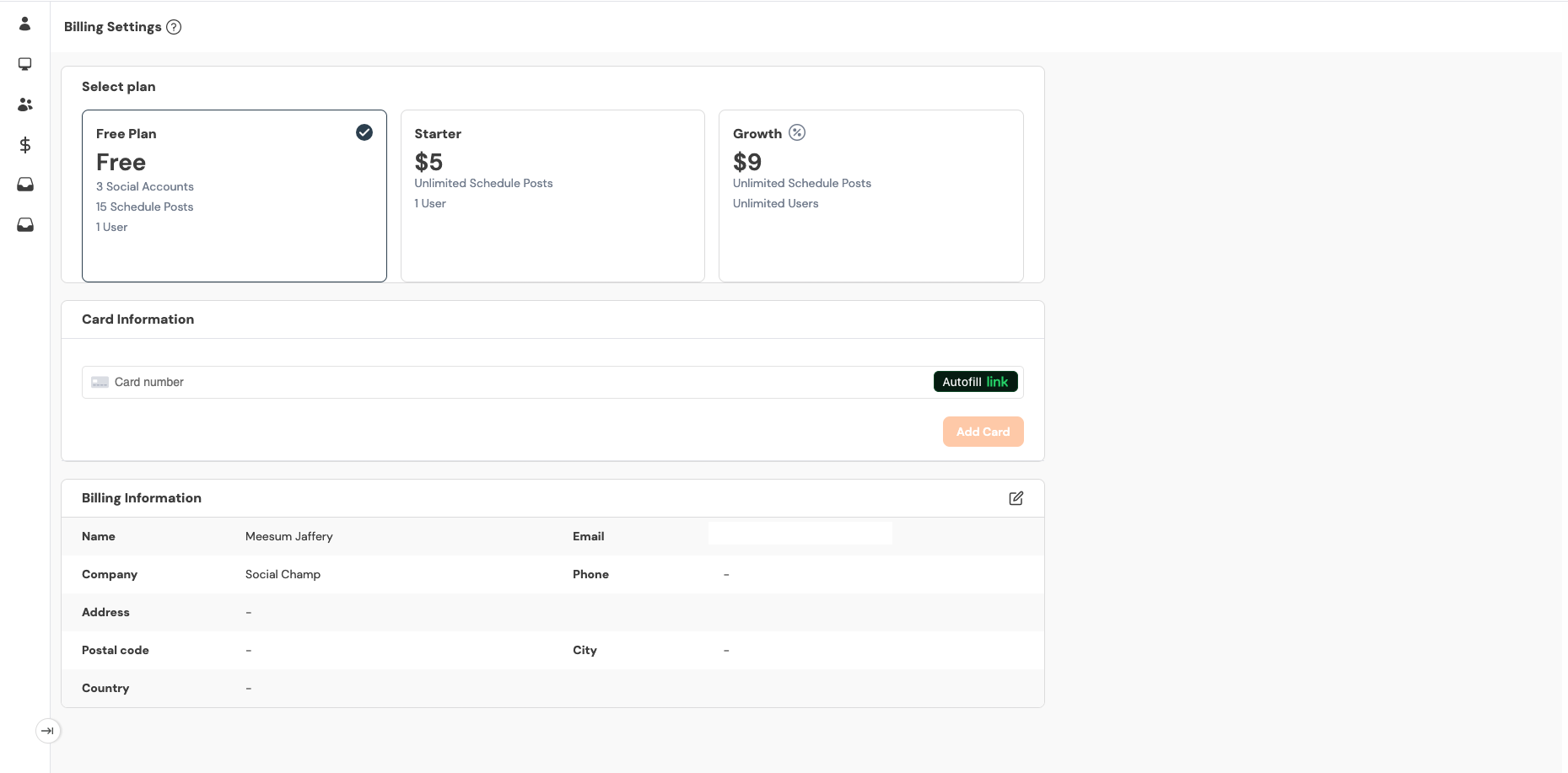Viewport: 1568px width, 773px height.
Task: Click the Autofill link button
Action: (975, 382)
